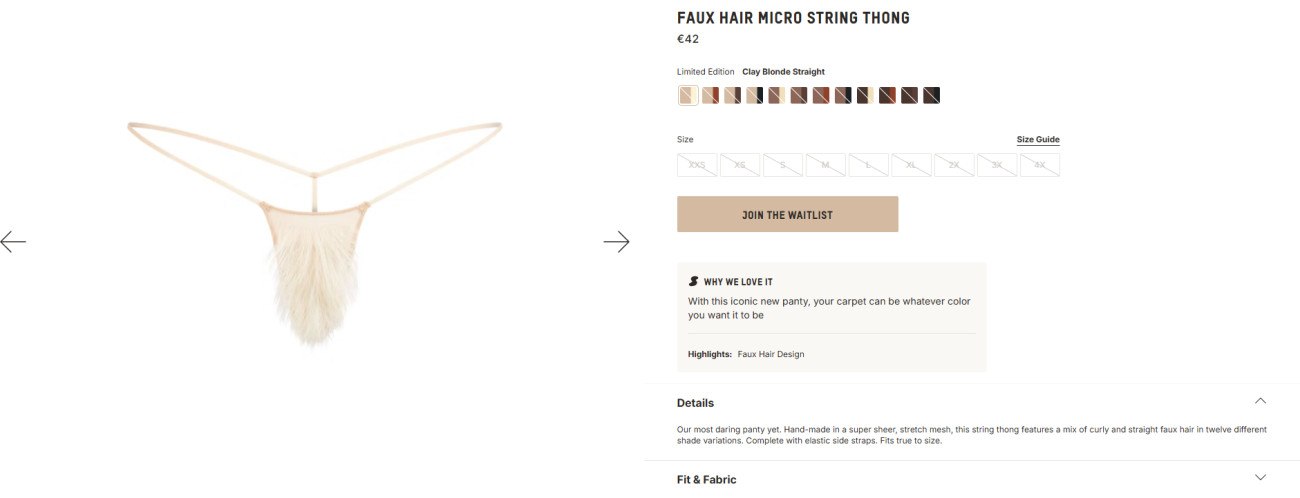
Task: Open the Size Guide link
Action: [x=1038, y=140]
